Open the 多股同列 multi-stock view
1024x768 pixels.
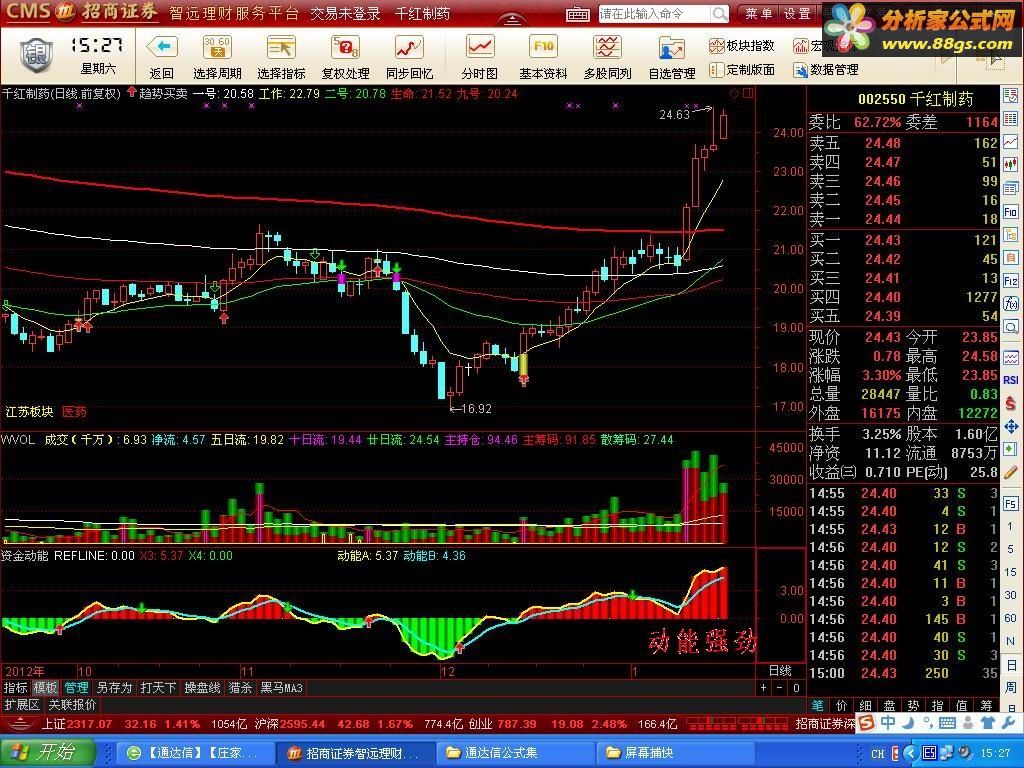(607, 57)
